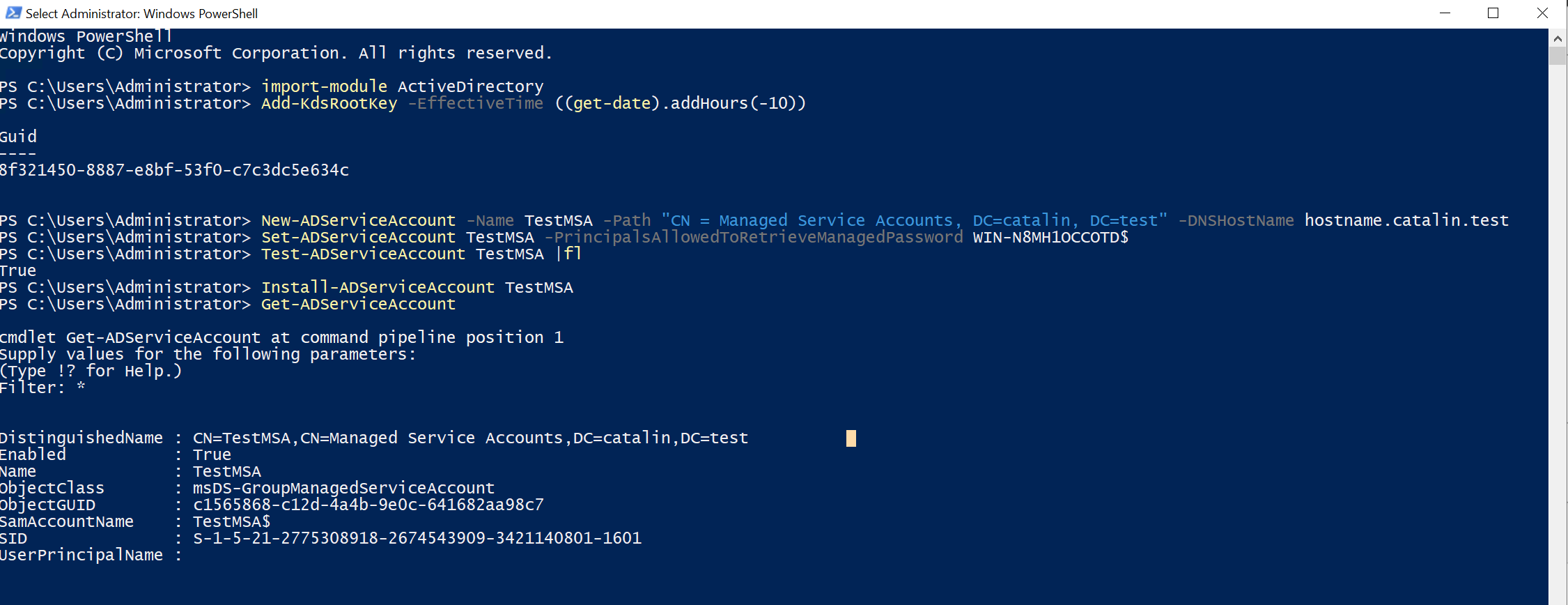
Task: Click the hostname.catalin.test DNS host name
Action: (1406, 221)
